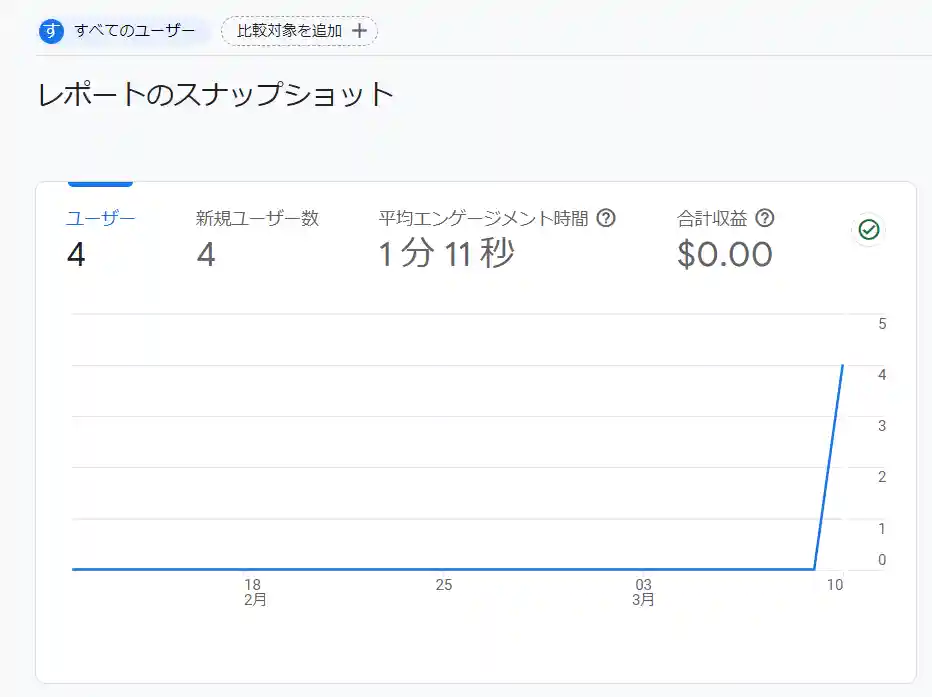
Task: Switch to the 新規ユーザー数 metric tab
Action: tap(257, 218)
